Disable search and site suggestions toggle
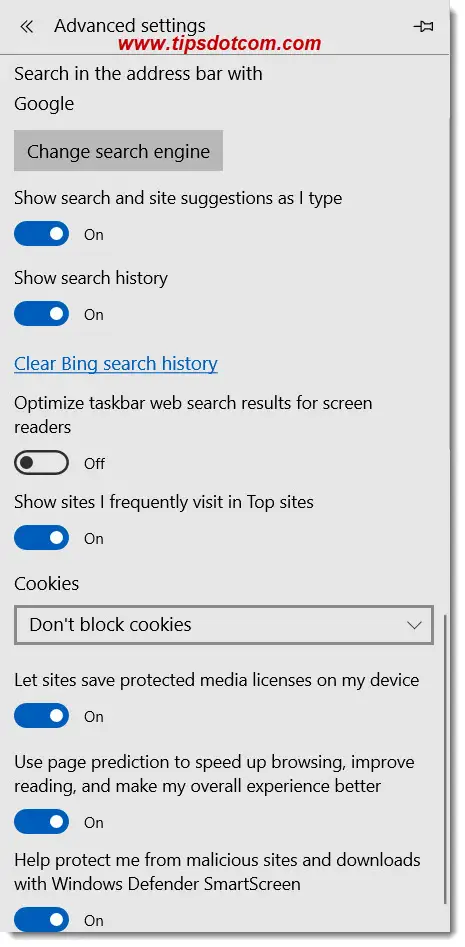The image size is (465, 947). [42, 234]
